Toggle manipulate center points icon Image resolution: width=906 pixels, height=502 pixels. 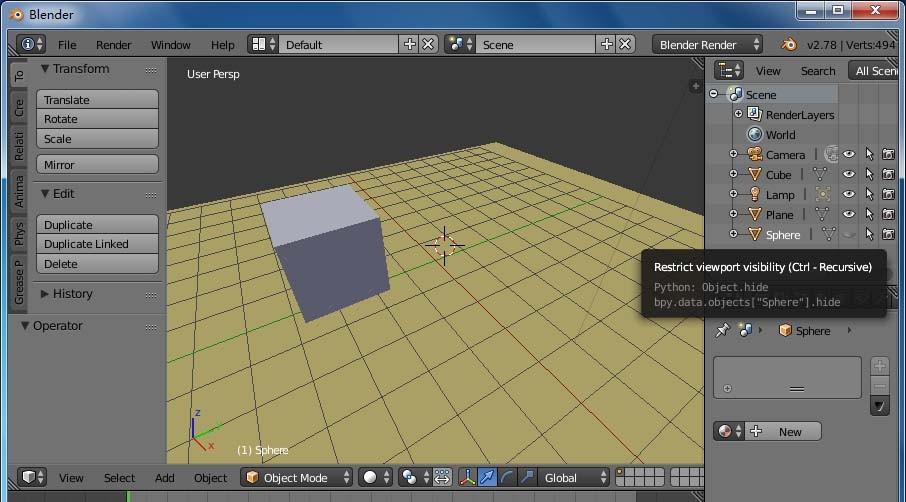click(442, 477)
